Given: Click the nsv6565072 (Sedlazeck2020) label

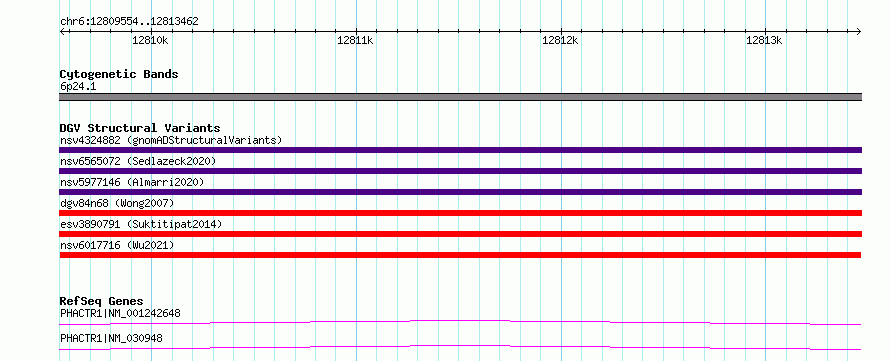Looking at the screenshot, I should pyautogui.click(x=138, y=161).
